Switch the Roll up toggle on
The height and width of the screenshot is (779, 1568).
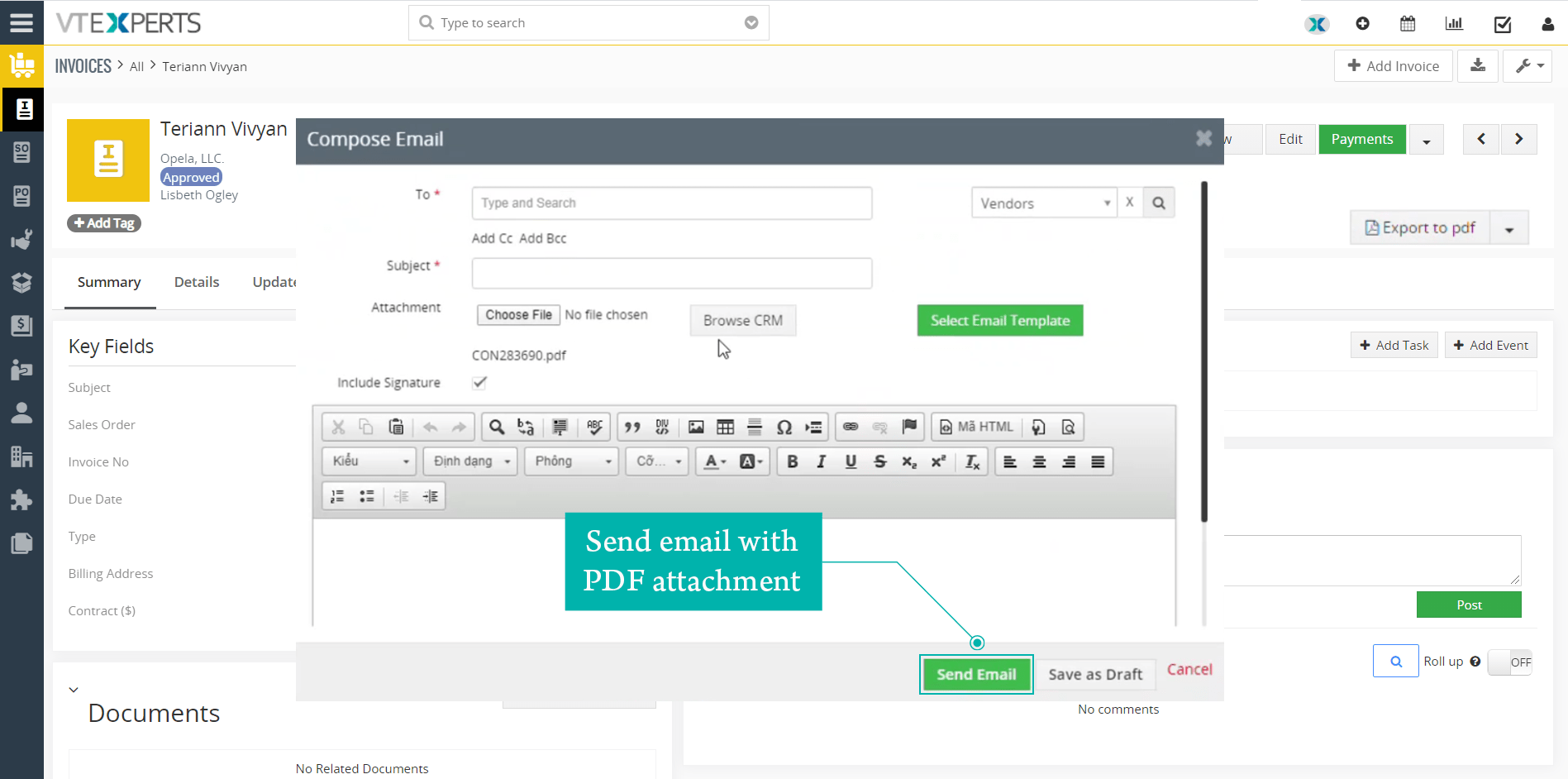(1510, 662)
